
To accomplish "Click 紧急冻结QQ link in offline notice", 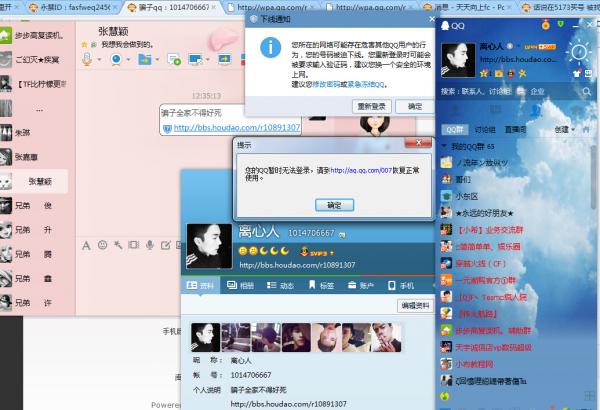I will click(365, 84).
